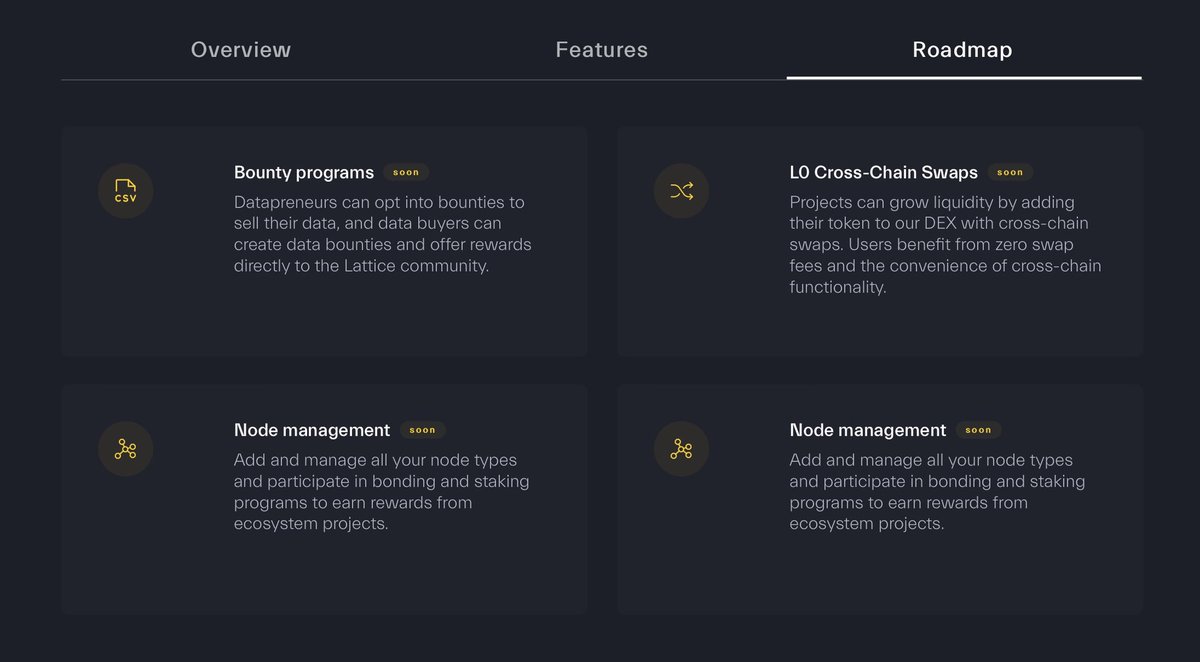Click the soon badge beside L0 Cross-Chain Swaps
Screen dimensions: 1200x662
click(1010, 173)
